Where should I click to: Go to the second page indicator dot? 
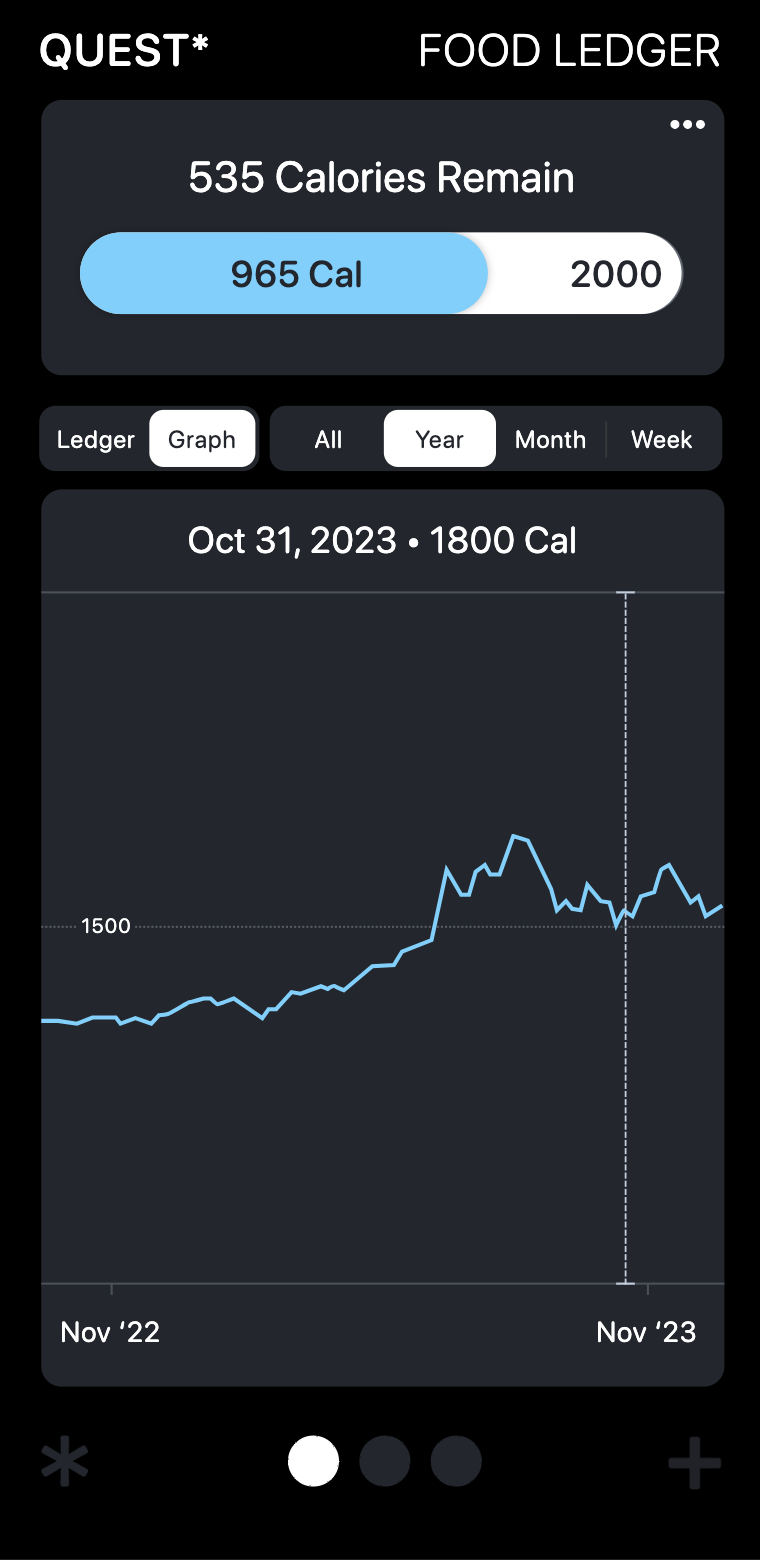point(384,1461)
